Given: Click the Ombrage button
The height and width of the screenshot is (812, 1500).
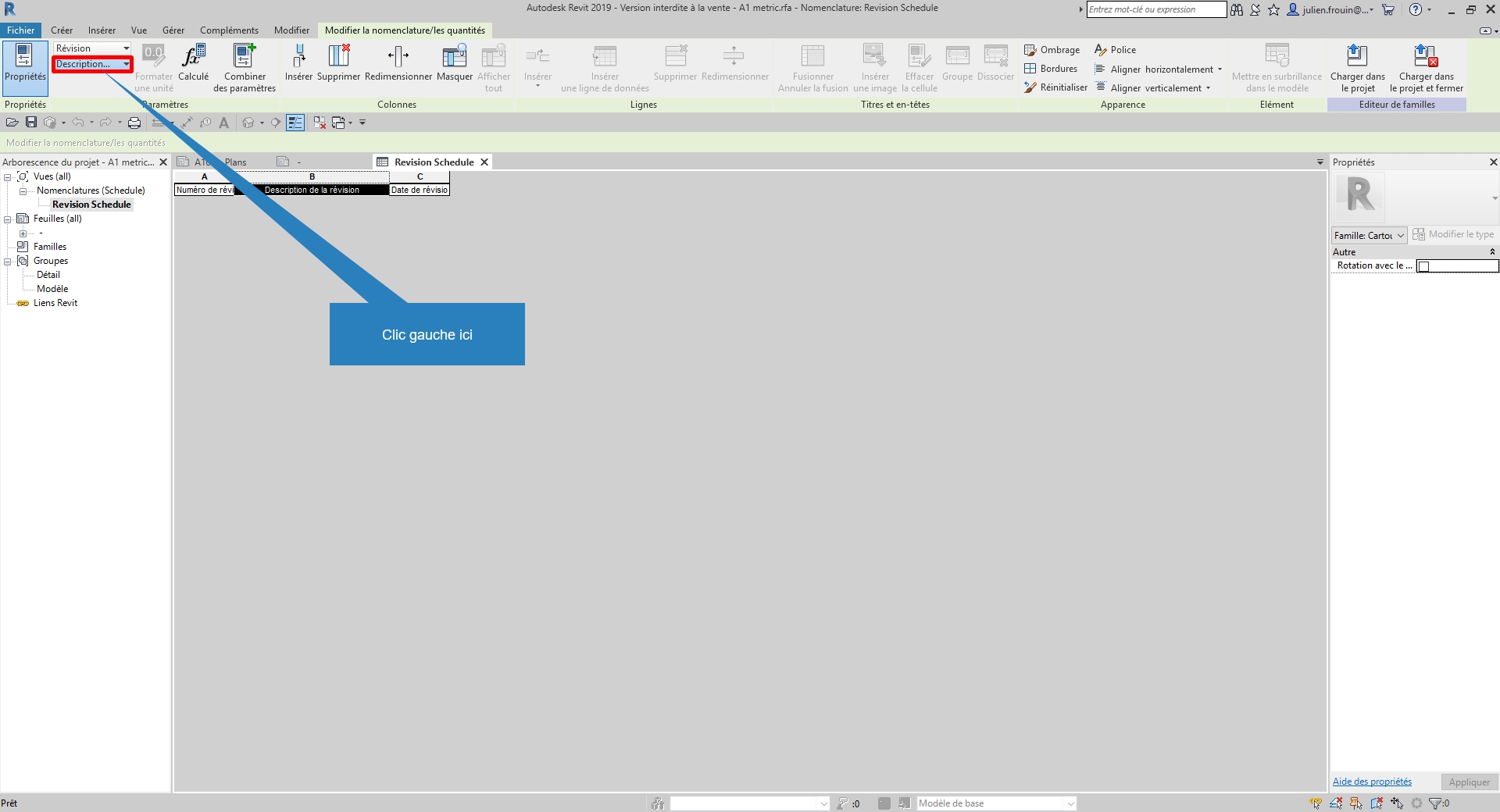Looking at the screenshot, I should point(1052,50).
